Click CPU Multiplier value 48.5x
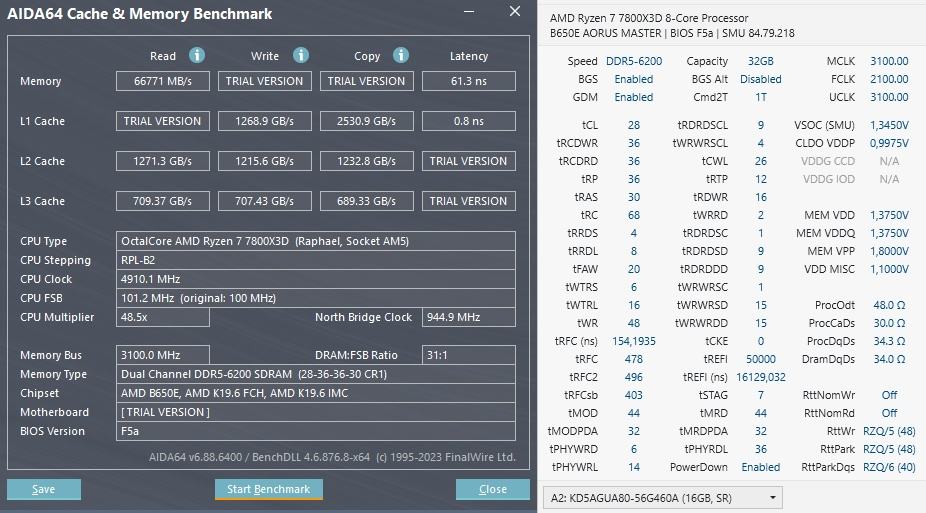 pyautogui.click(x=163, y=317)
